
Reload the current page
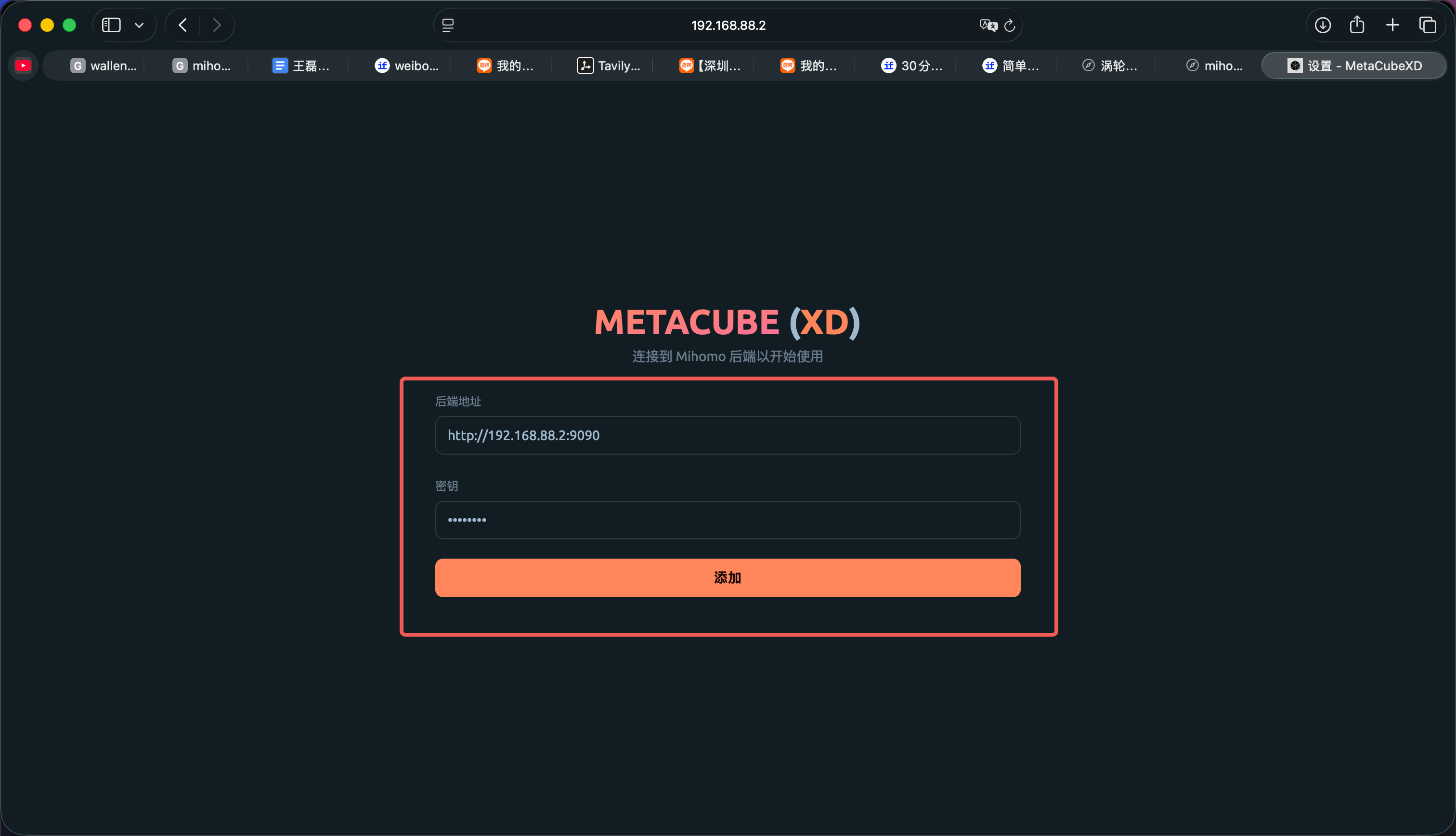[x=1010, y=25]
